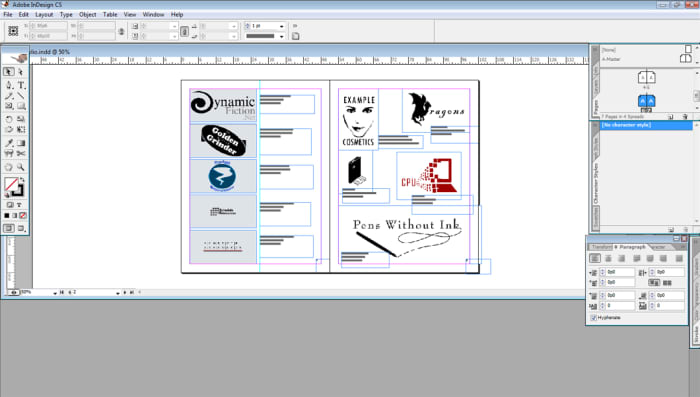
Task: Click the new page icon in Pages panel
Action: coord(671,117)
